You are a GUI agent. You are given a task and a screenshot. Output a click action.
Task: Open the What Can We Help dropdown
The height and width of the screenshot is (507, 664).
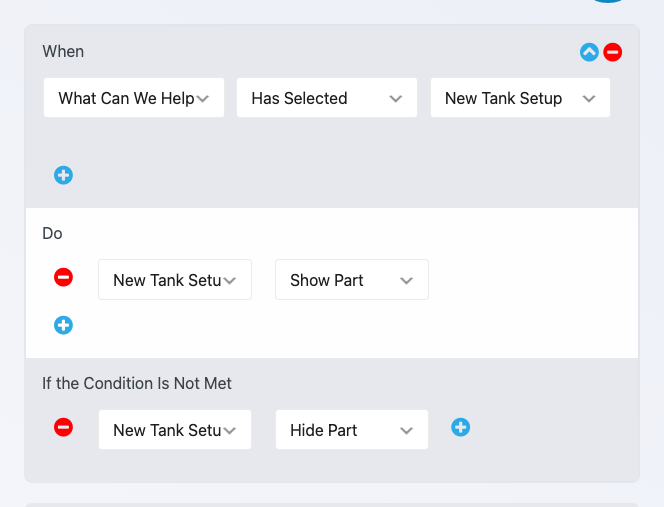(x=134, y=98)
